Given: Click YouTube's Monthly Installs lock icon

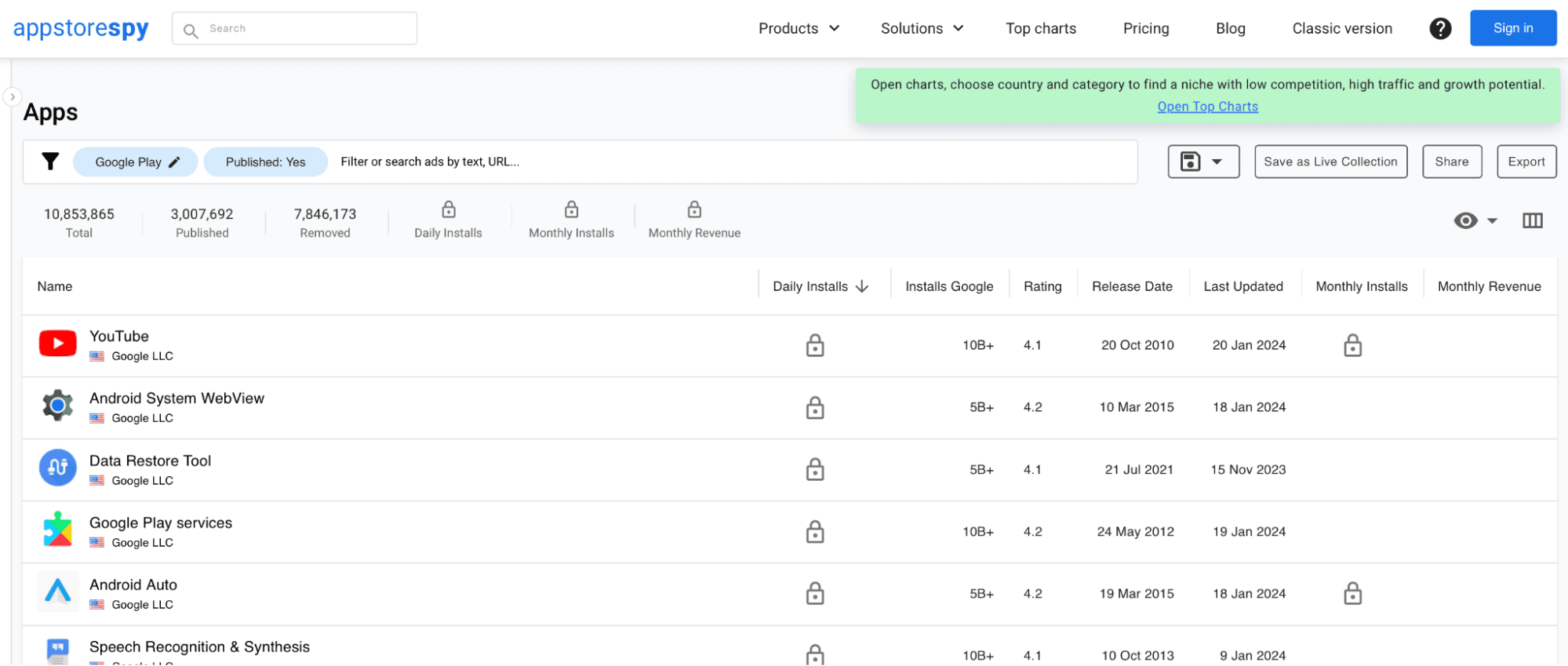Looking at the screenshot, I should coord(1352,345).
